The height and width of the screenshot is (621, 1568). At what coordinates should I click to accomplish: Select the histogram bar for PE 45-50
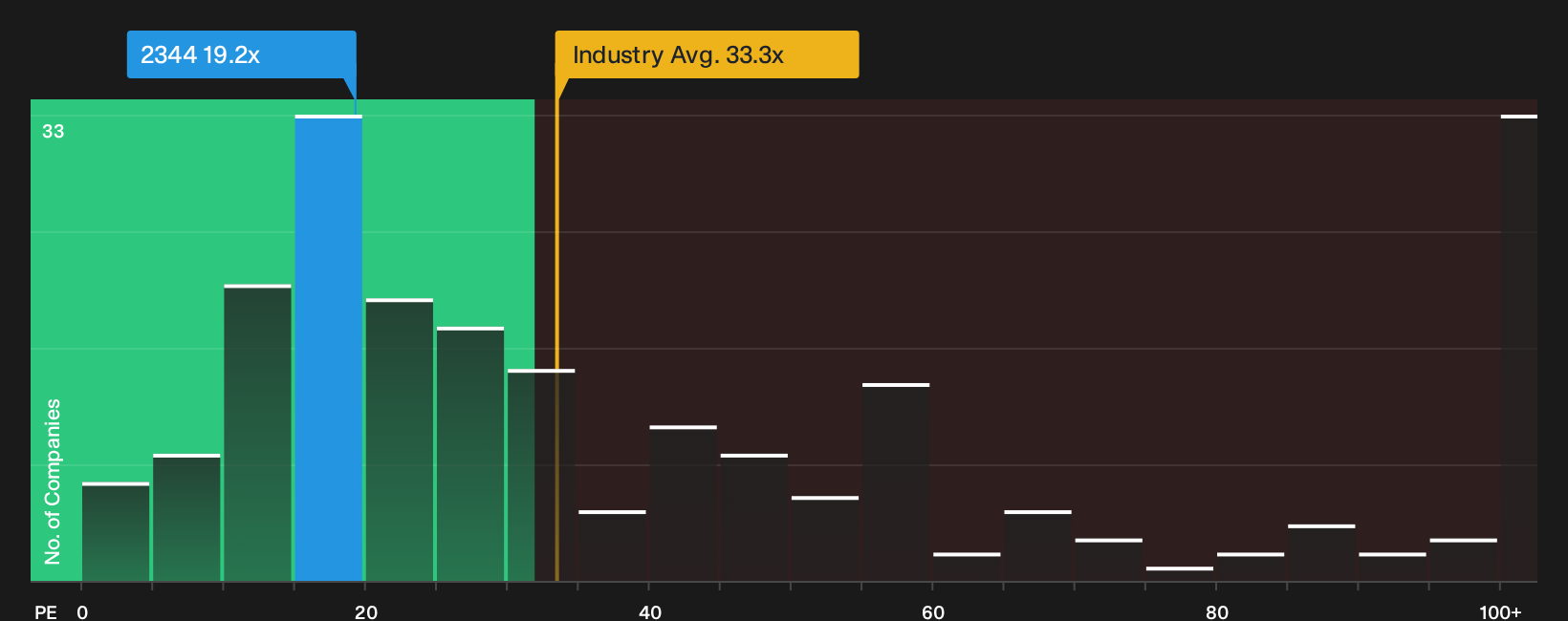pyautogui.click(x=754, y=518)
